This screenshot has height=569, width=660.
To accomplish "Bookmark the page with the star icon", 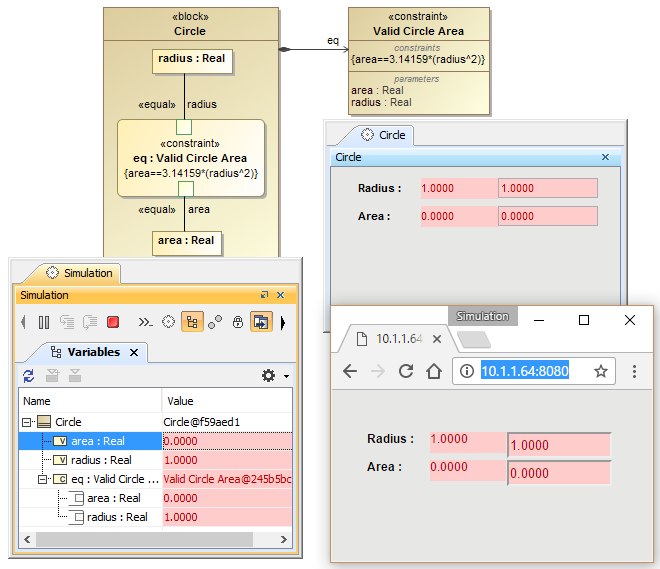I will click(601, 371).
